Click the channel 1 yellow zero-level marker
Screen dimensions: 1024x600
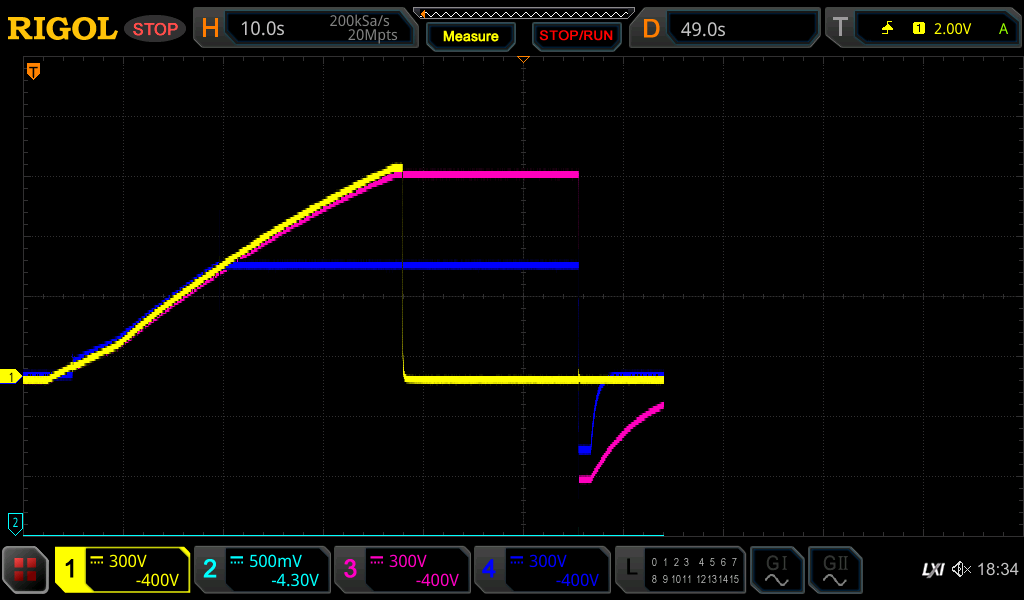12,377
